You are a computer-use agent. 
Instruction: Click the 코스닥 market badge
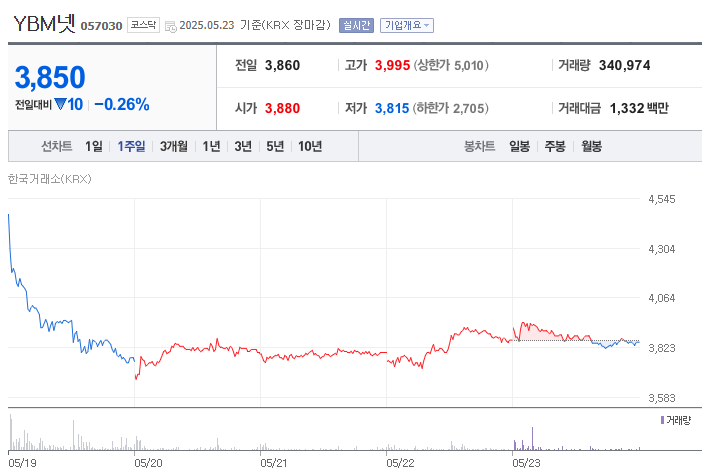(x=143, y=25)
